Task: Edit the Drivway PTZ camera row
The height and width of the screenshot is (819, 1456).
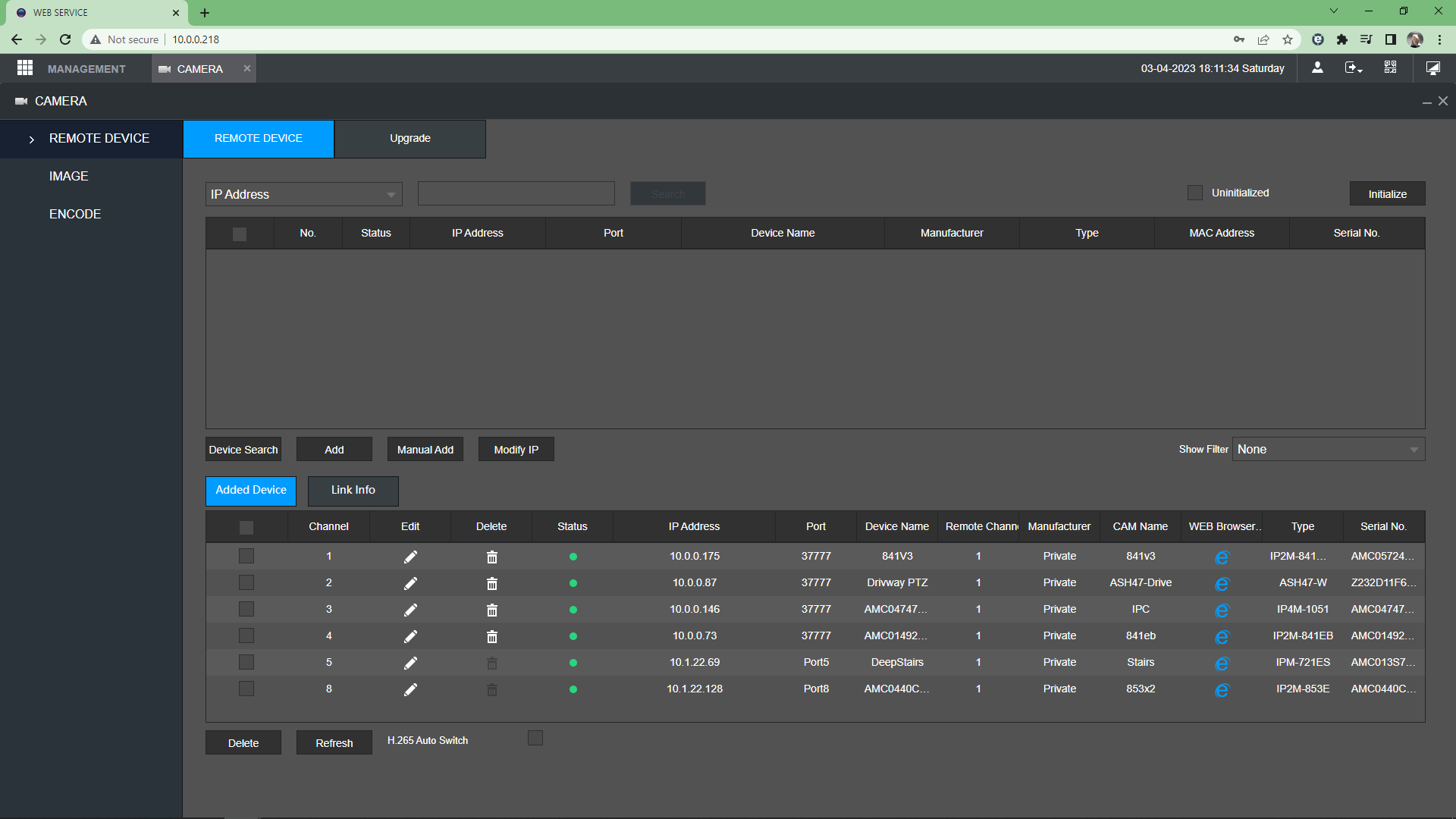Action: (x=410, y=583)
